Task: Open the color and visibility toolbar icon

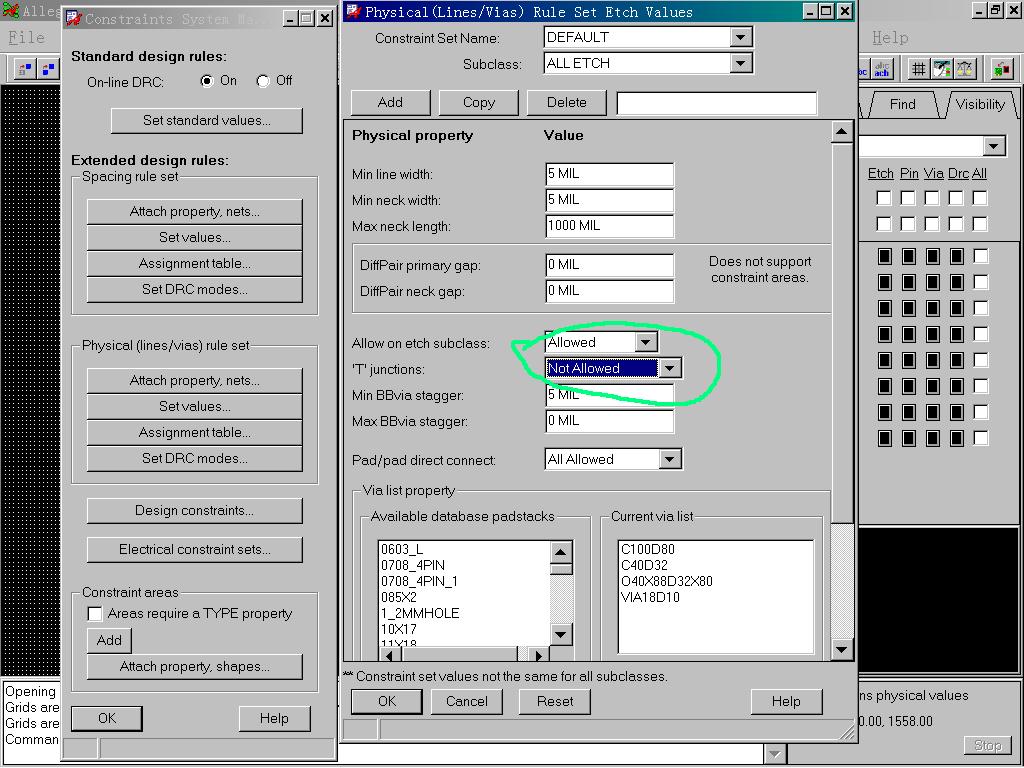Action: [x=942, y=68]
